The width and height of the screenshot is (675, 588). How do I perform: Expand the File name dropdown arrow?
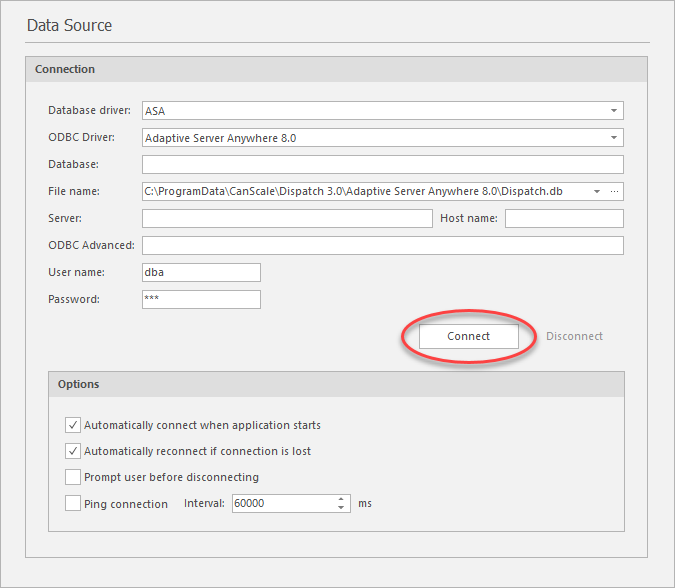tap(597, 191)
